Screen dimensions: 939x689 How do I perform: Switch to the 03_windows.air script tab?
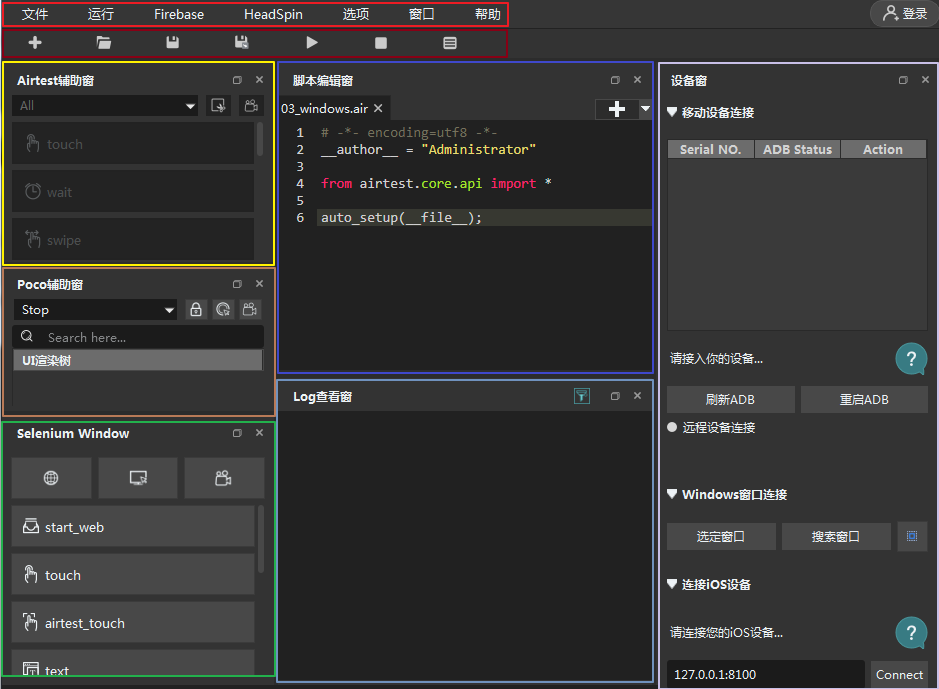325,108
